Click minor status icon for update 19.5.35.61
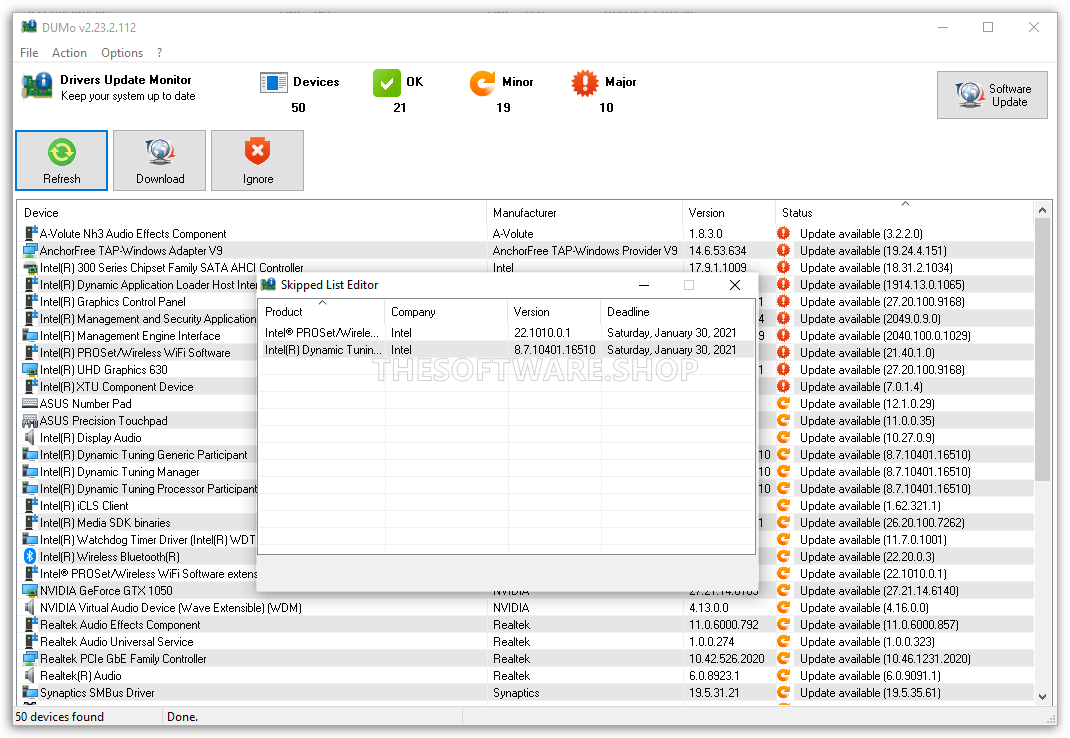Screen dimensions: 1070x738 (x=783, y=693)
